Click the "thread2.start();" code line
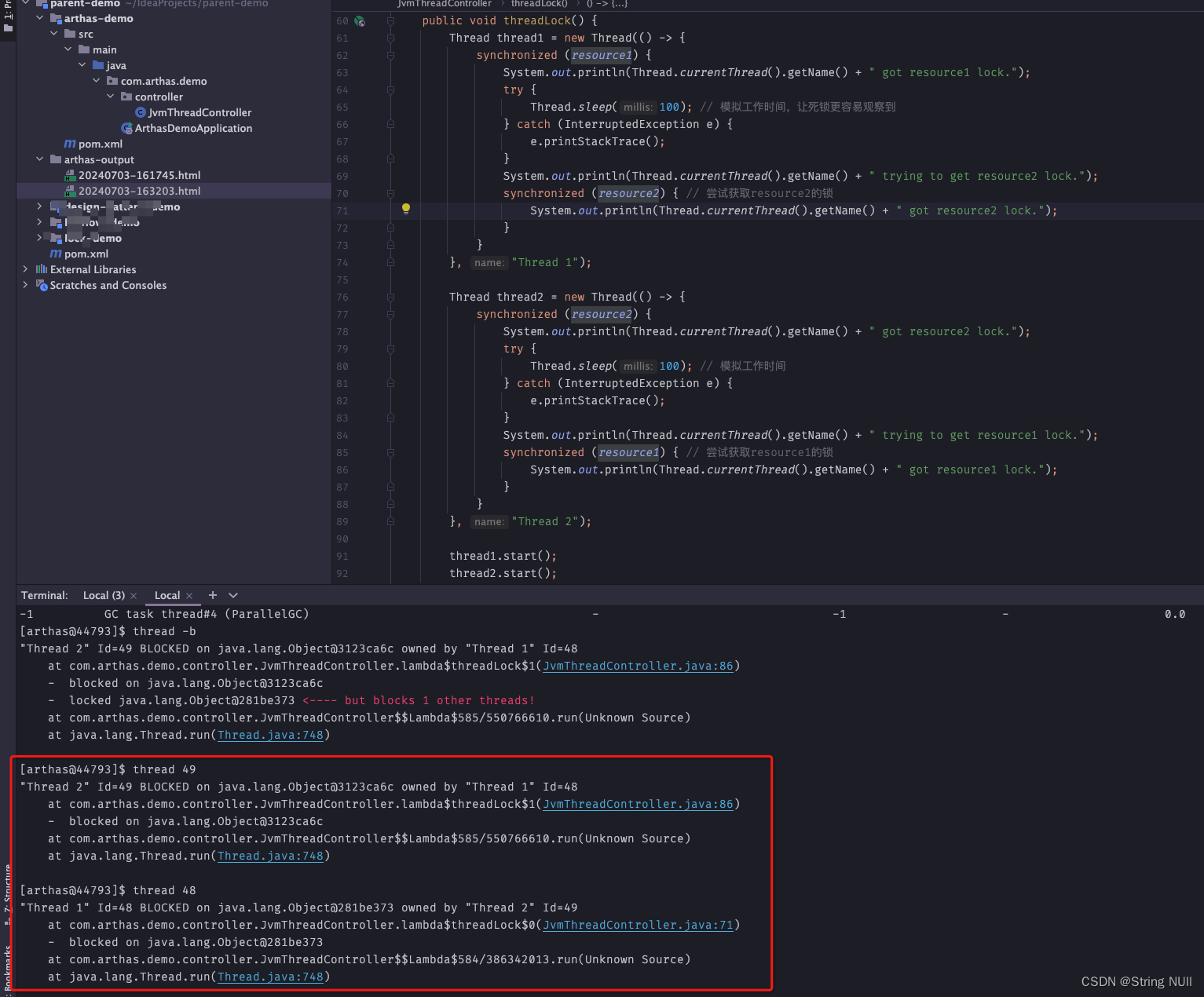The image size is (1204, 997). (503, 573)
